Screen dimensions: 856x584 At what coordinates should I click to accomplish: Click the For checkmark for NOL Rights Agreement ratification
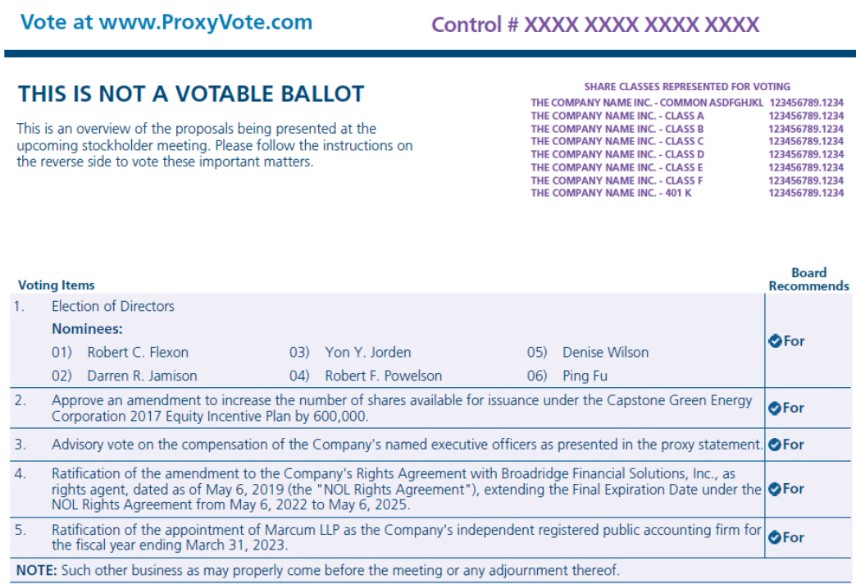click(774, 489)
